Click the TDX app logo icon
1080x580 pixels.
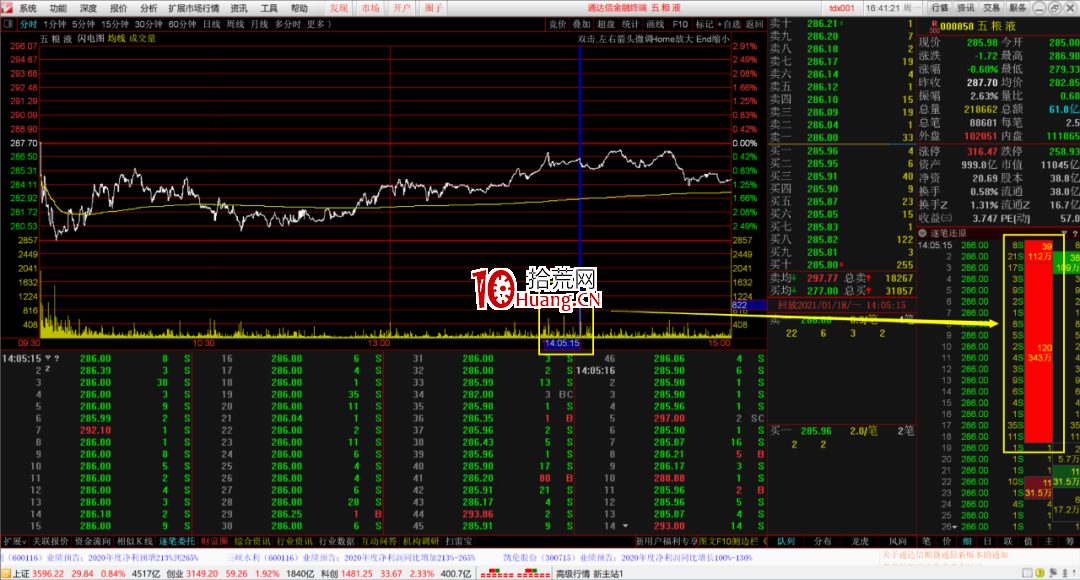pyautogui.click(x=7, y=8)
